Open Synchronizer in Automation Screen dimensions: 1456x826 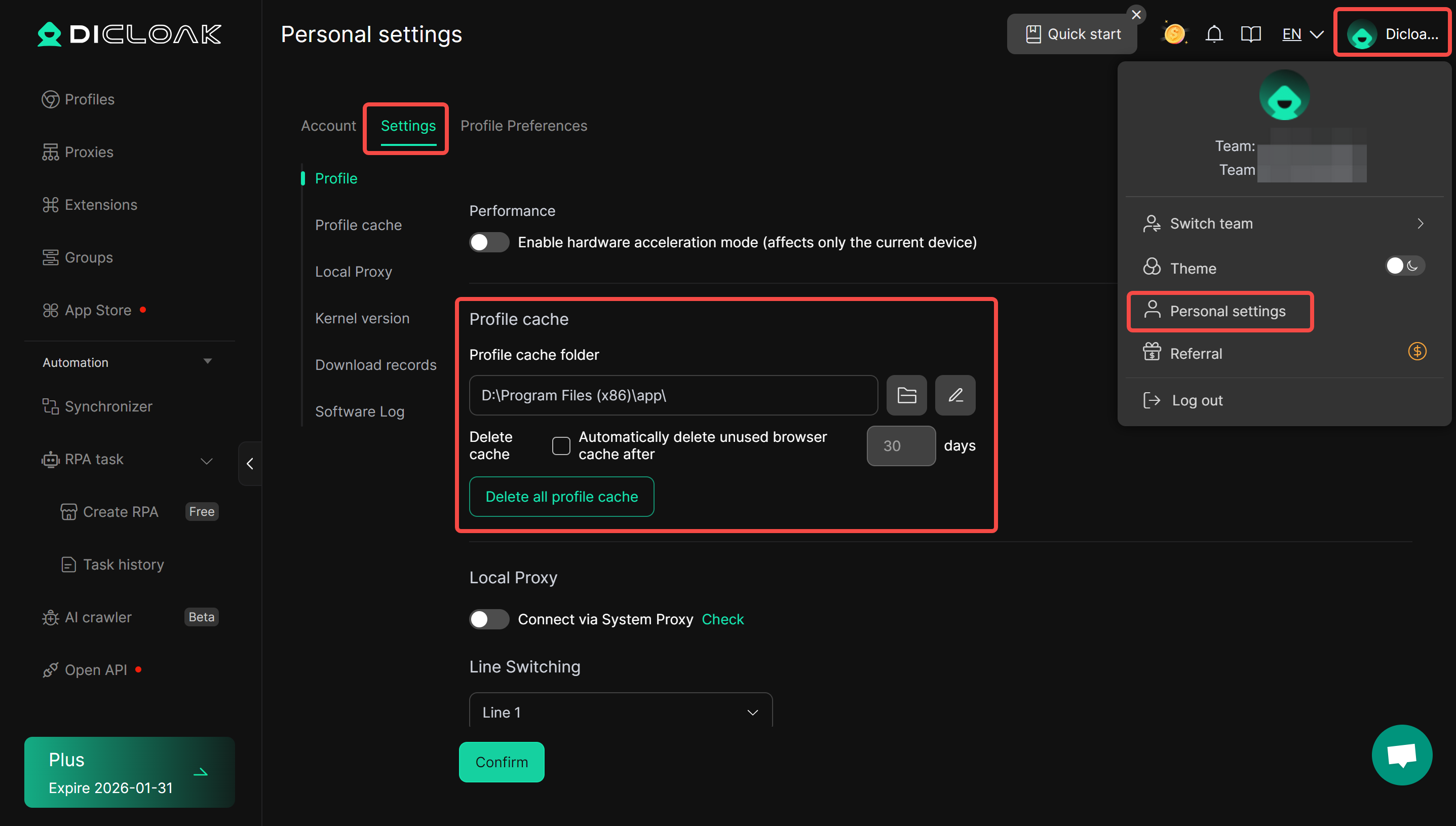[97, 406]
